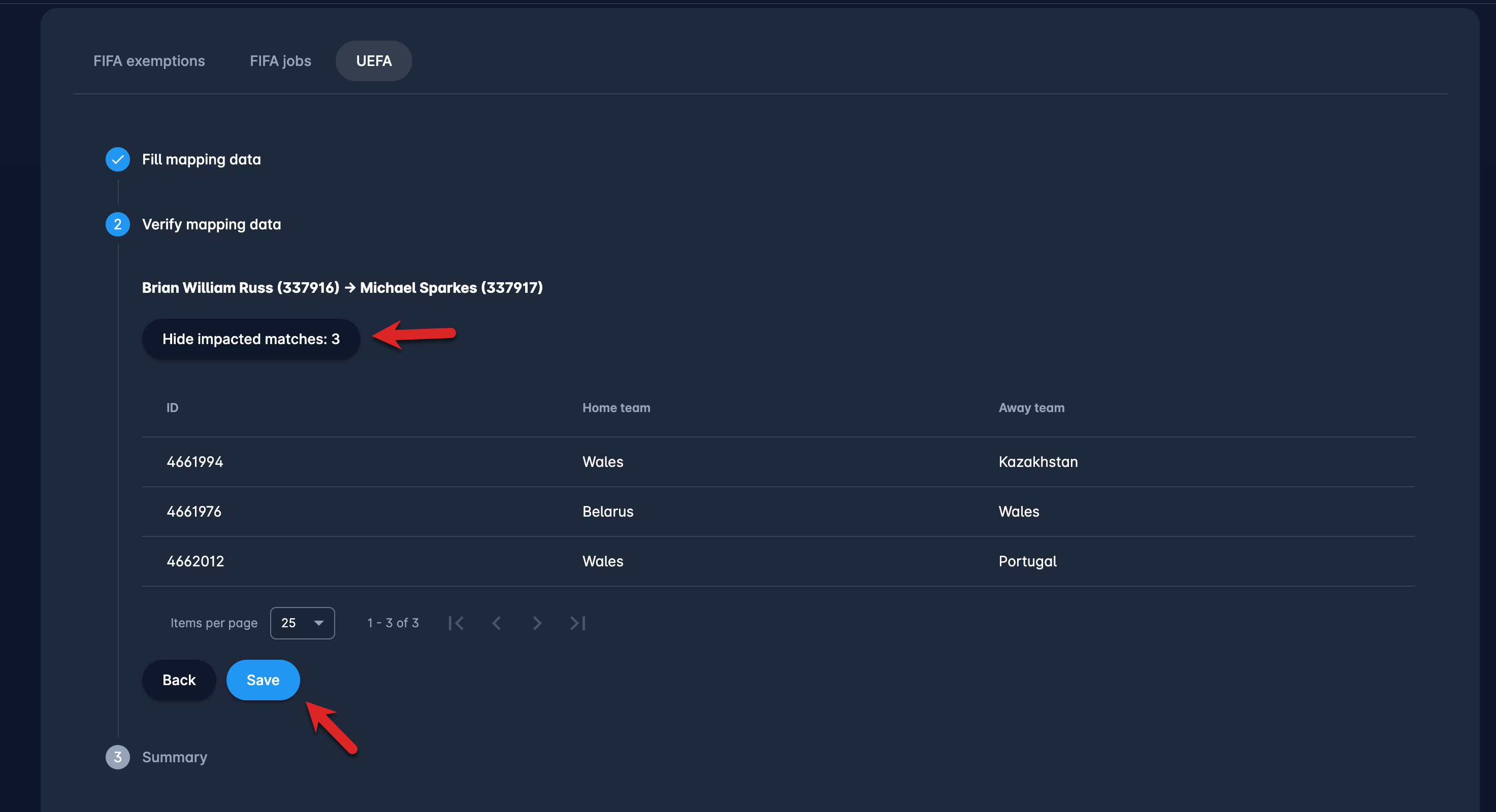This screenshot has height=812, width=1496.
Task: Select match row 4661976 Belarus vs Wales
Action: click(777, 512)
